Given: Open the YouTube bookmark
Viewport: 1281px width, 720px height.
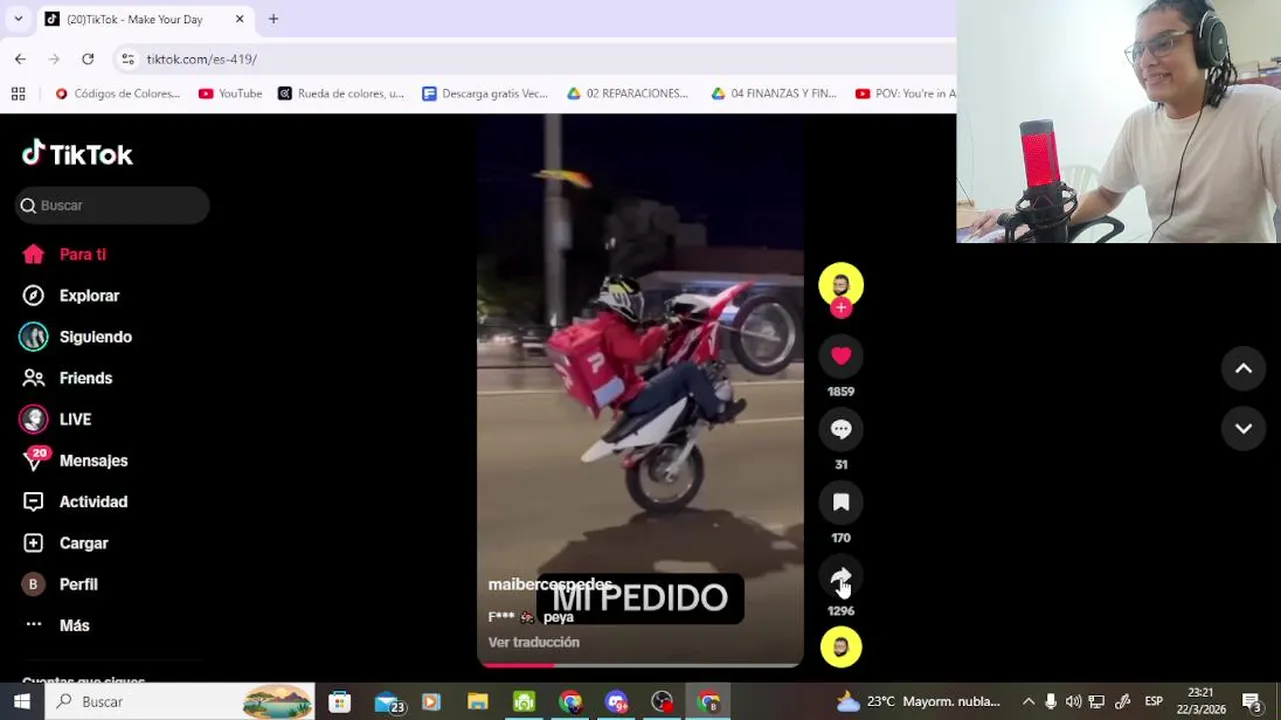Looking at the screenshot, I should click(230, 93).
